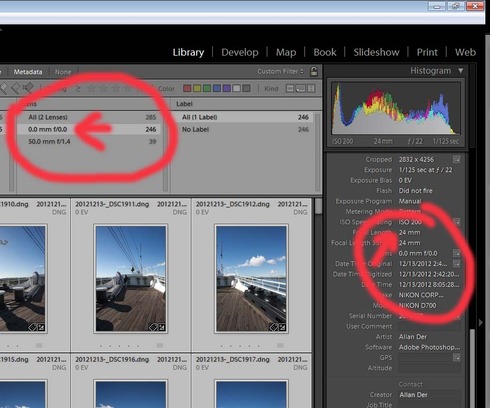Open the Print module

[427, 52]
